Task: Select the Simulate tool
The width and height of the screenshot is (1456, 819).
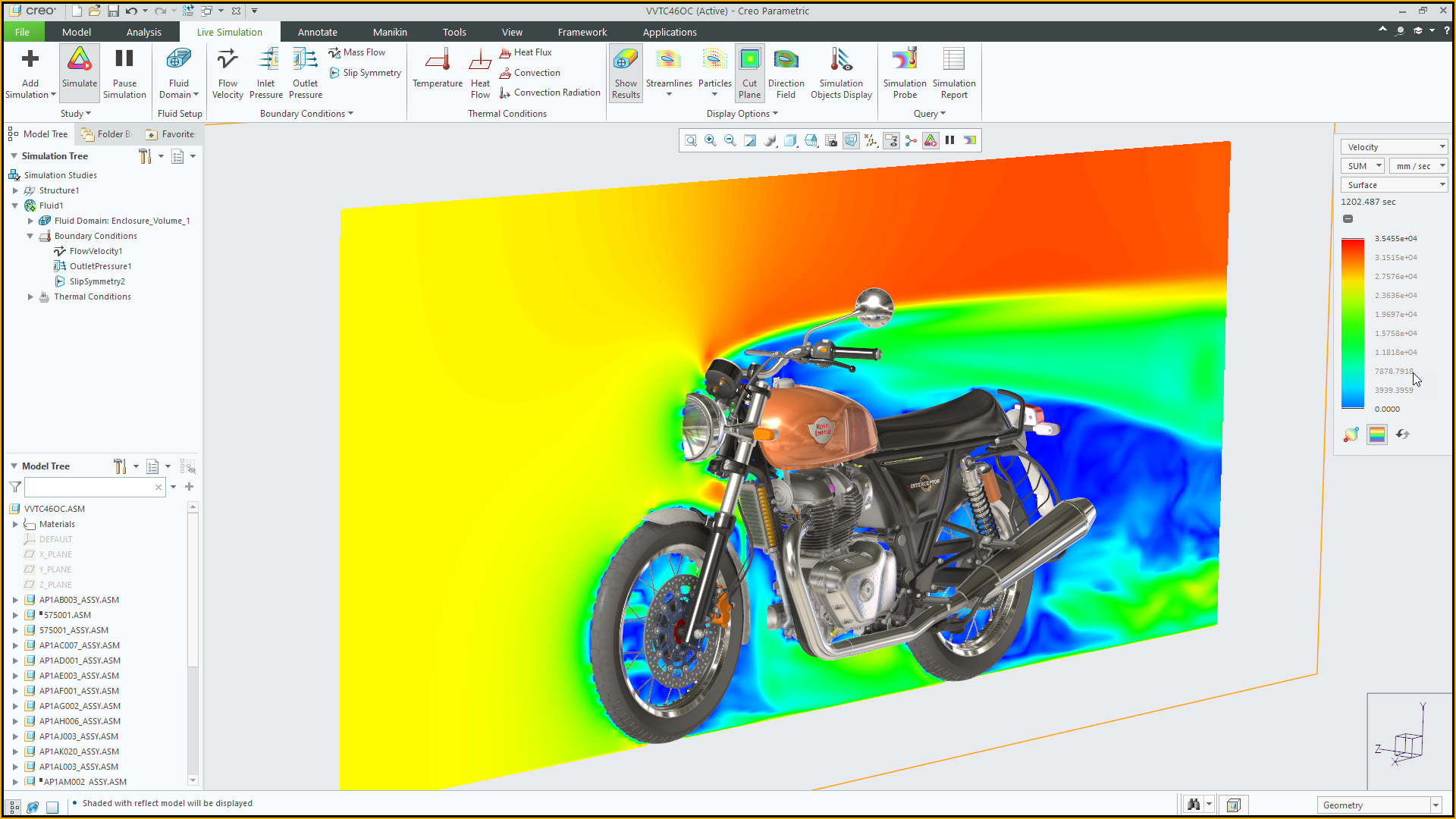Action: tap(79, 72)
